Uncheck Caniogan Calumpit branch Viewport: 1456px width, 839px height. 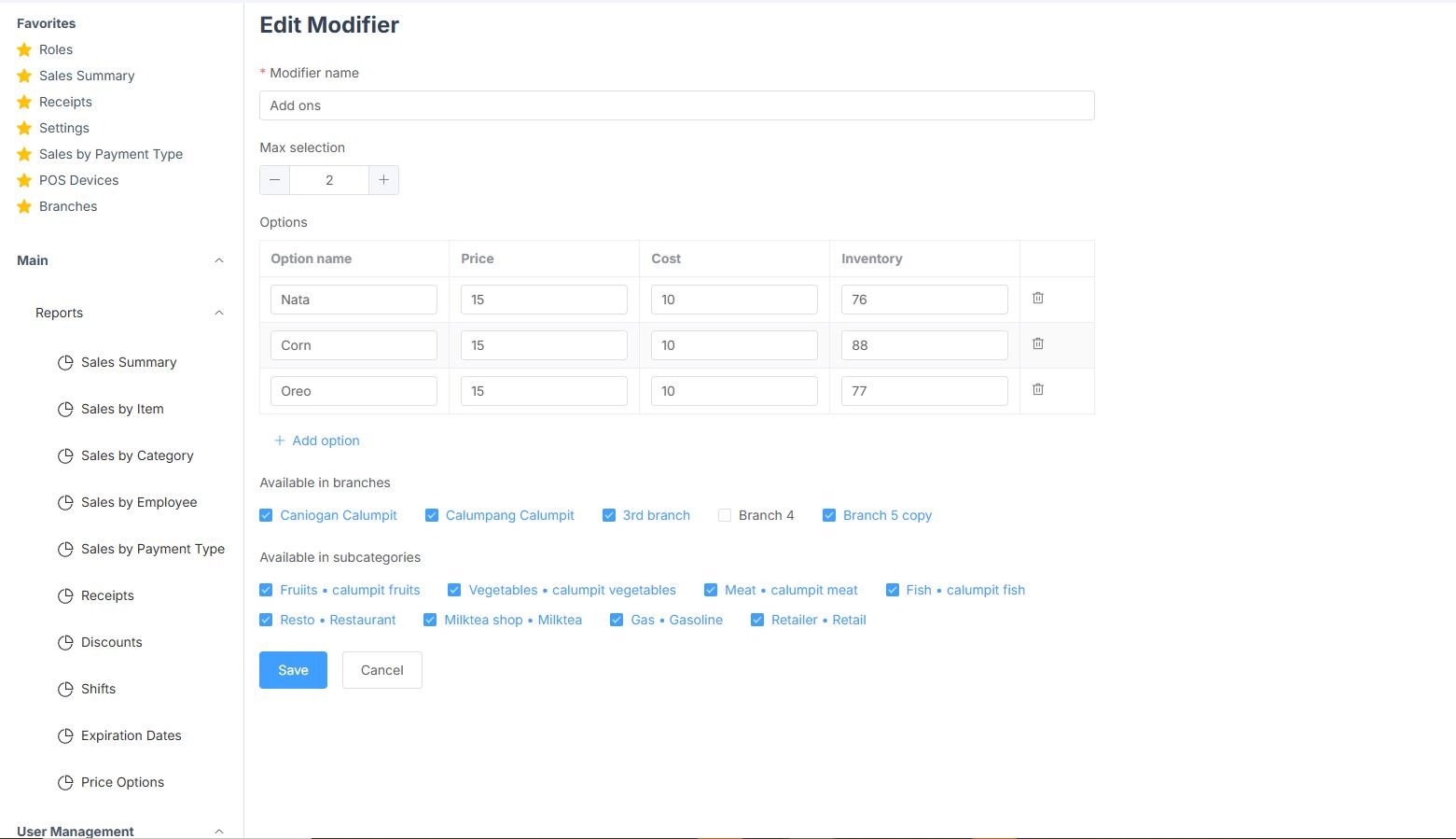click(x=266, y=515)
